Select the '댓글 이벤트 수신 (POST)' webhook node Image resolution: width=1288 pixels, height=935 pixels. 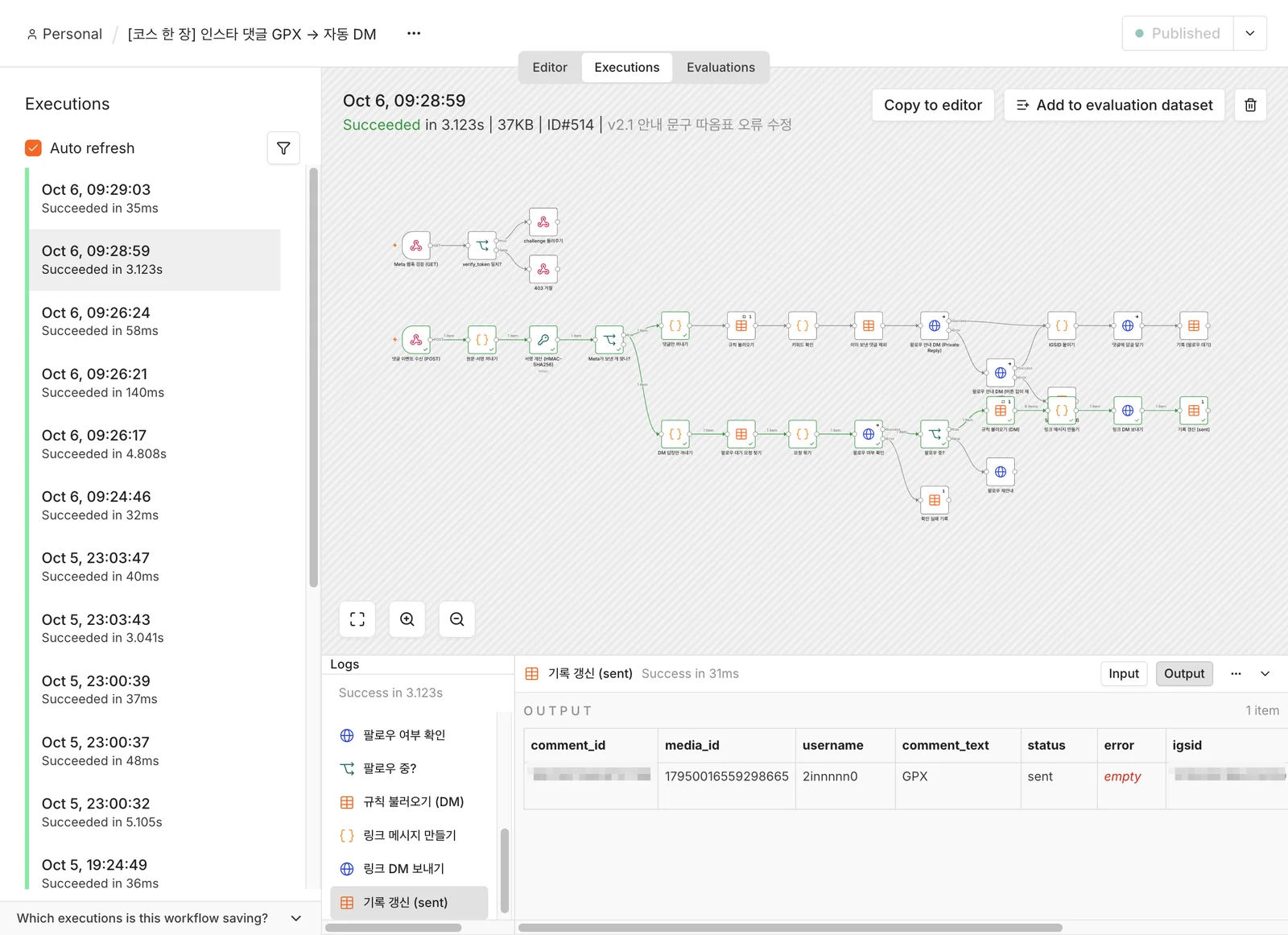(x=416, y=340)
